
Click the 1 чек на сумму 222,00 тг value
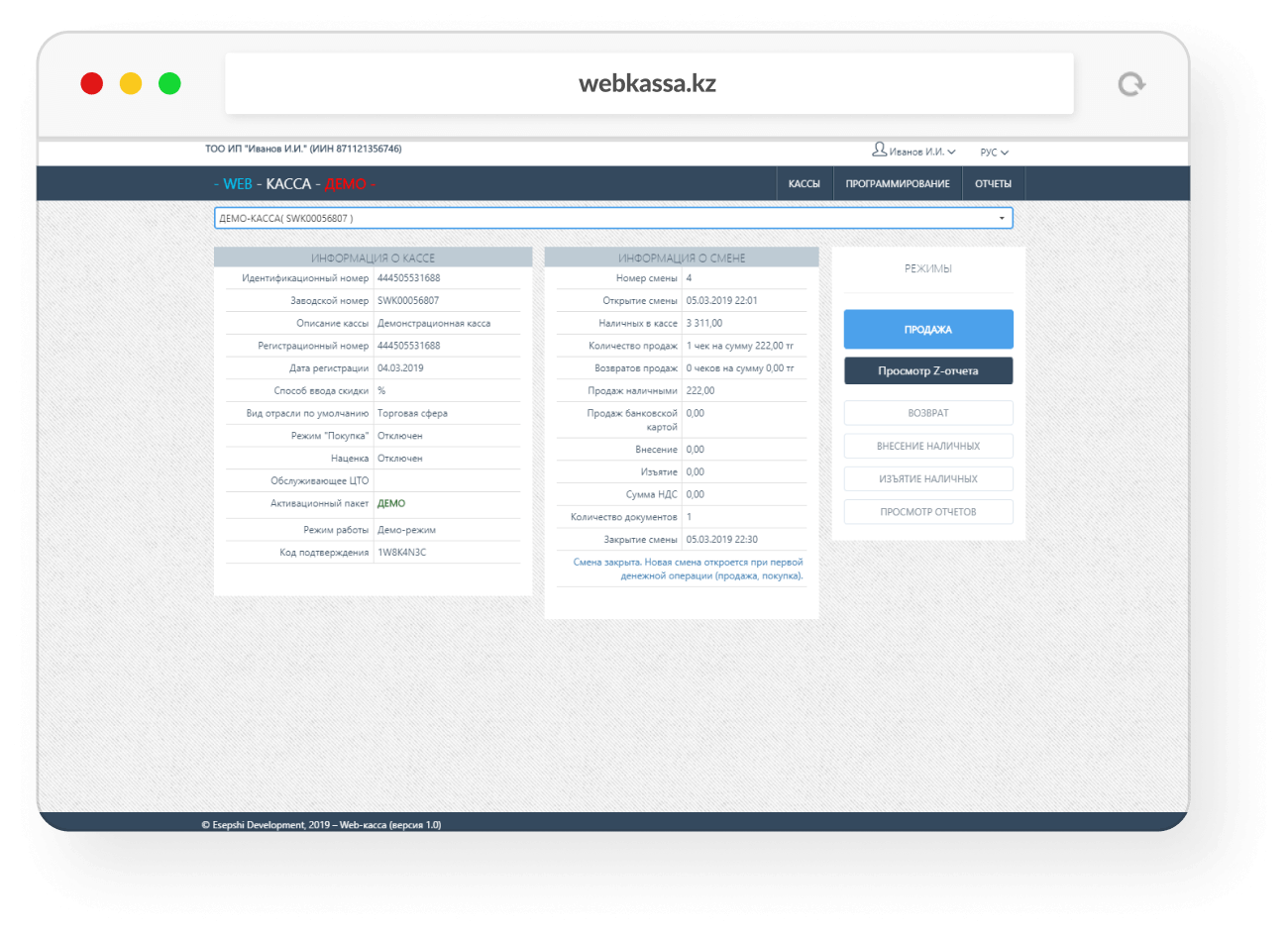point(740,346)
